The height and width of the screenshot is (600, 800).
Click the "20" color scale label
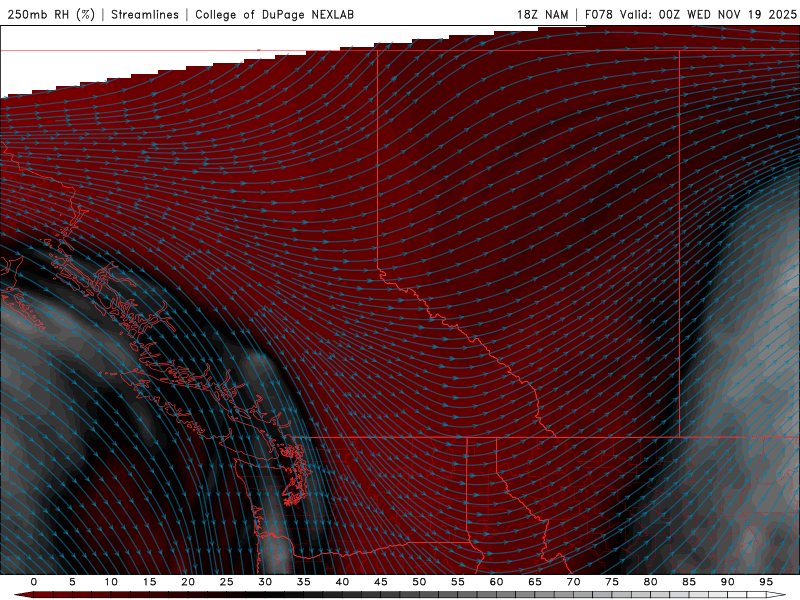[x=188, y=582]
